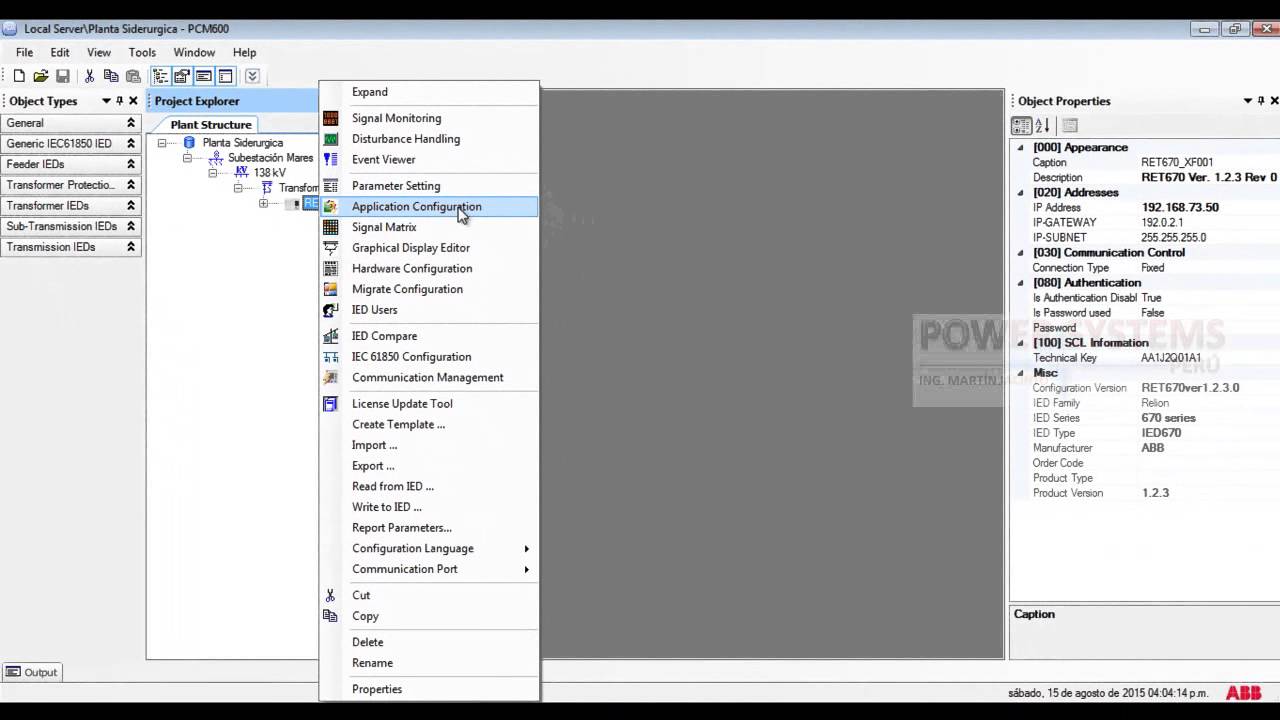Toggle the Output view toolbar icon
This screenshot has width=1280, height=720.
(x=204, y=76)
